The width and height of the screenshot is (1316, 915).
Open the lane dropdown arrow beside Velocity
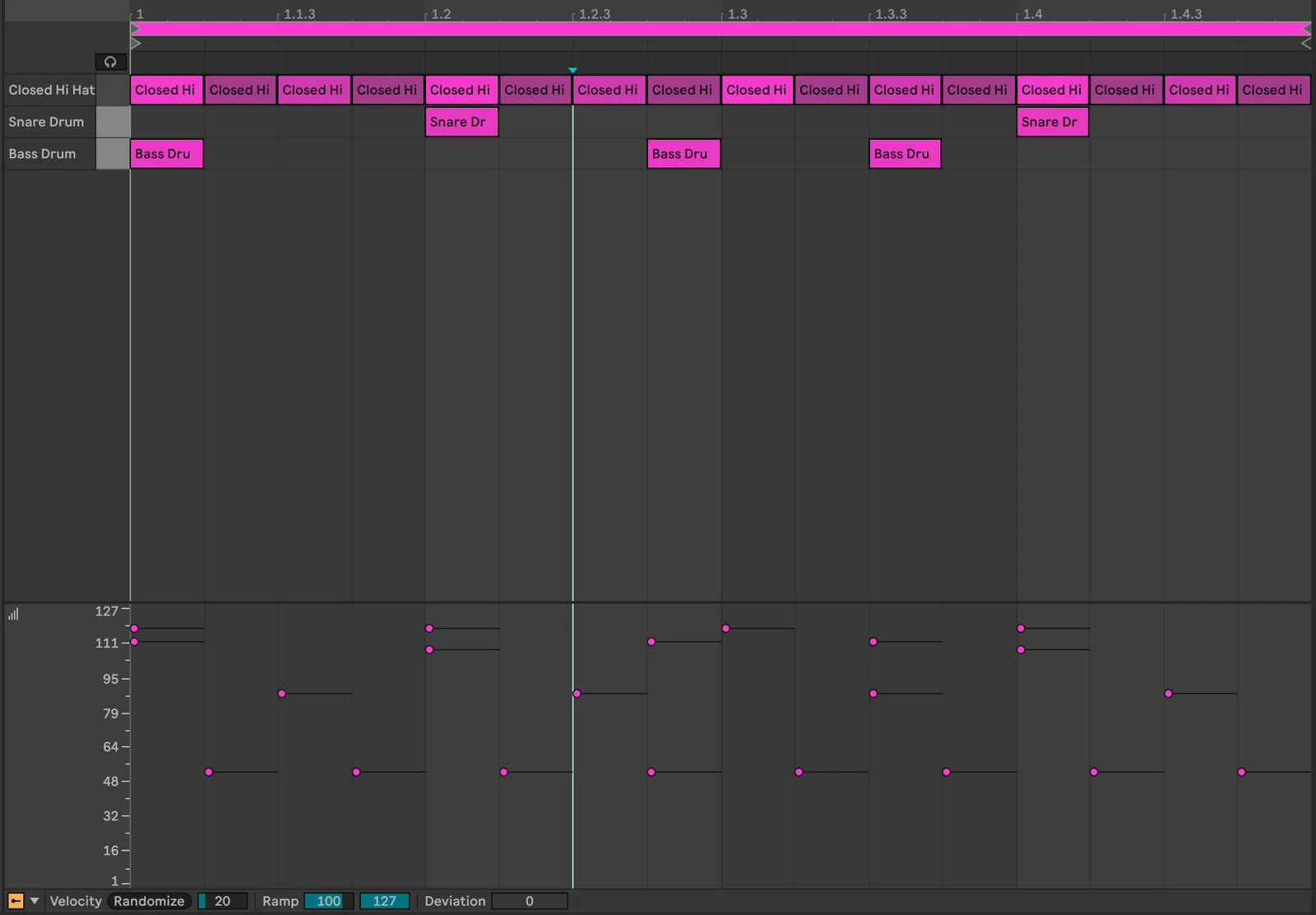pos(35,901)
